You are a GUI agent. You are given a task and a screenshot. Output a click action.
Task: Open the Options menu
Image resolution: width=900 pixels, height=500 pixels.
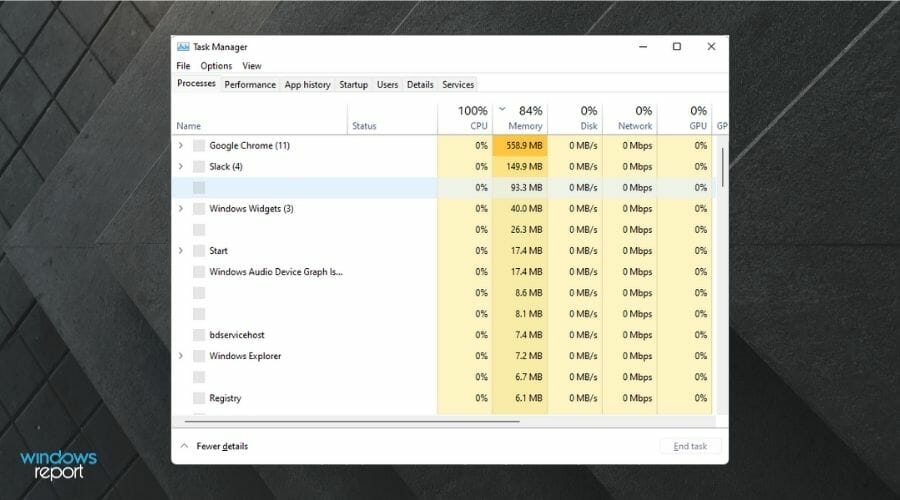(x=216, y=66)
